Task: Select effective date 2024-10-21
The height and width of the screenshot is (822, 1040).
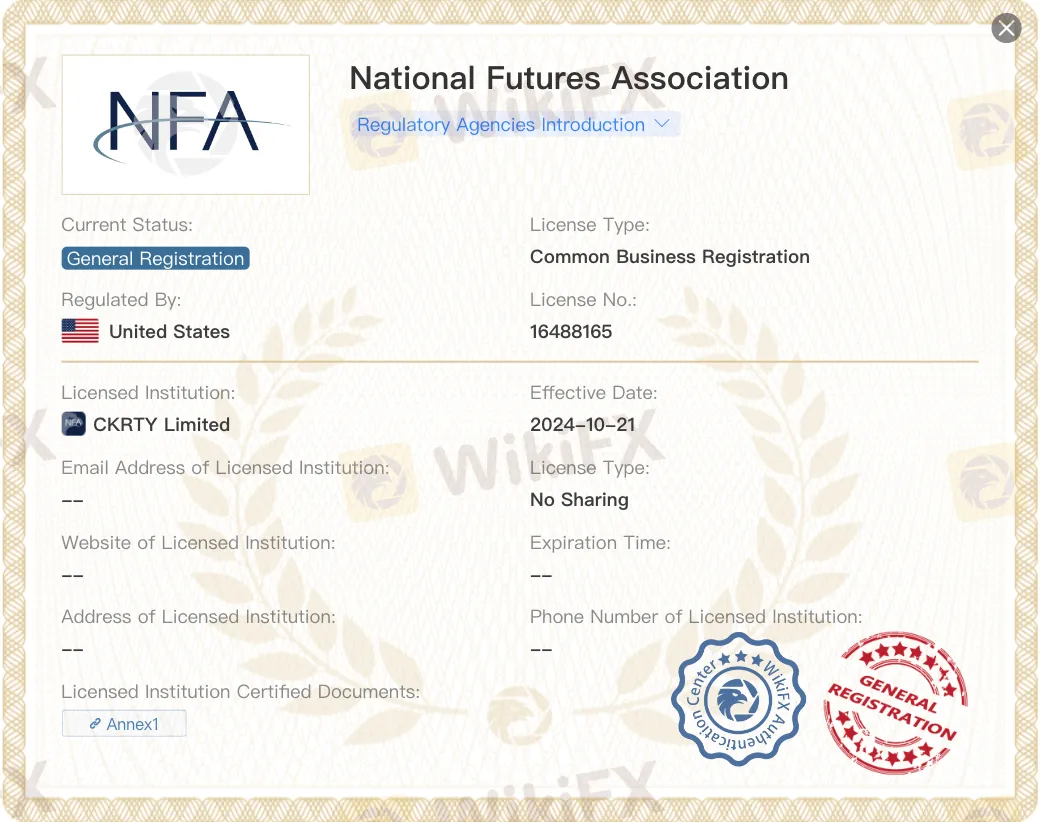Action: pyautogui.click(x=582, y=425)
